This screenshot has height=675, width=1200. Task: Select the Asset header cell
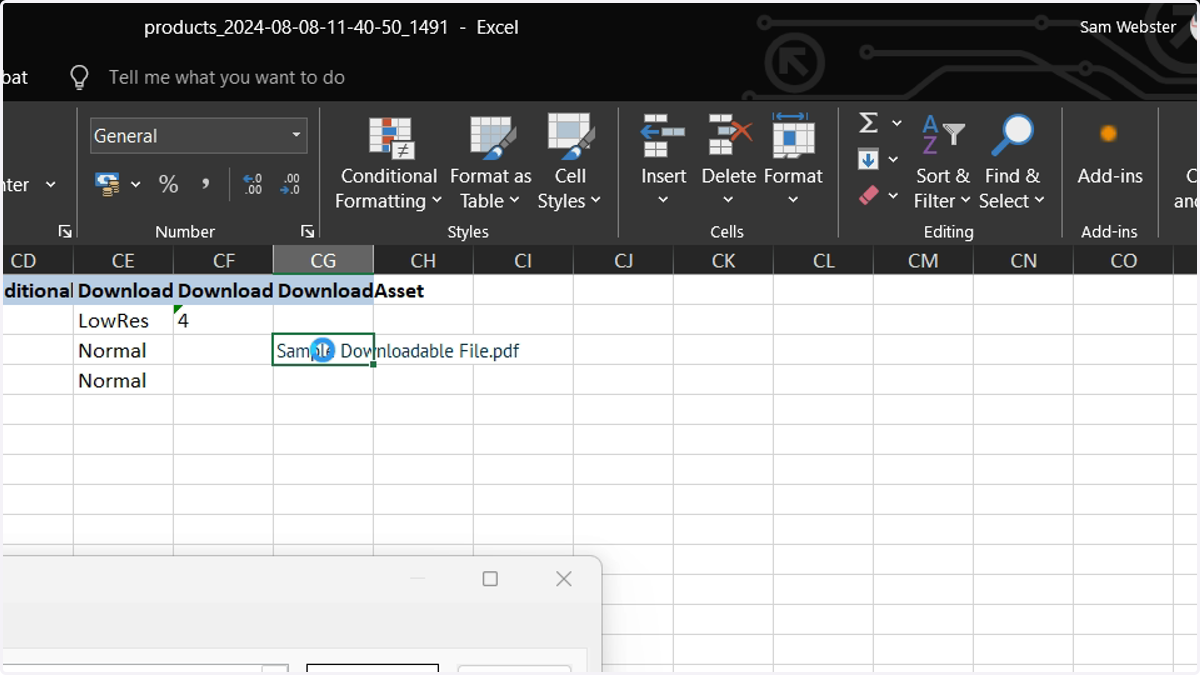423,290
